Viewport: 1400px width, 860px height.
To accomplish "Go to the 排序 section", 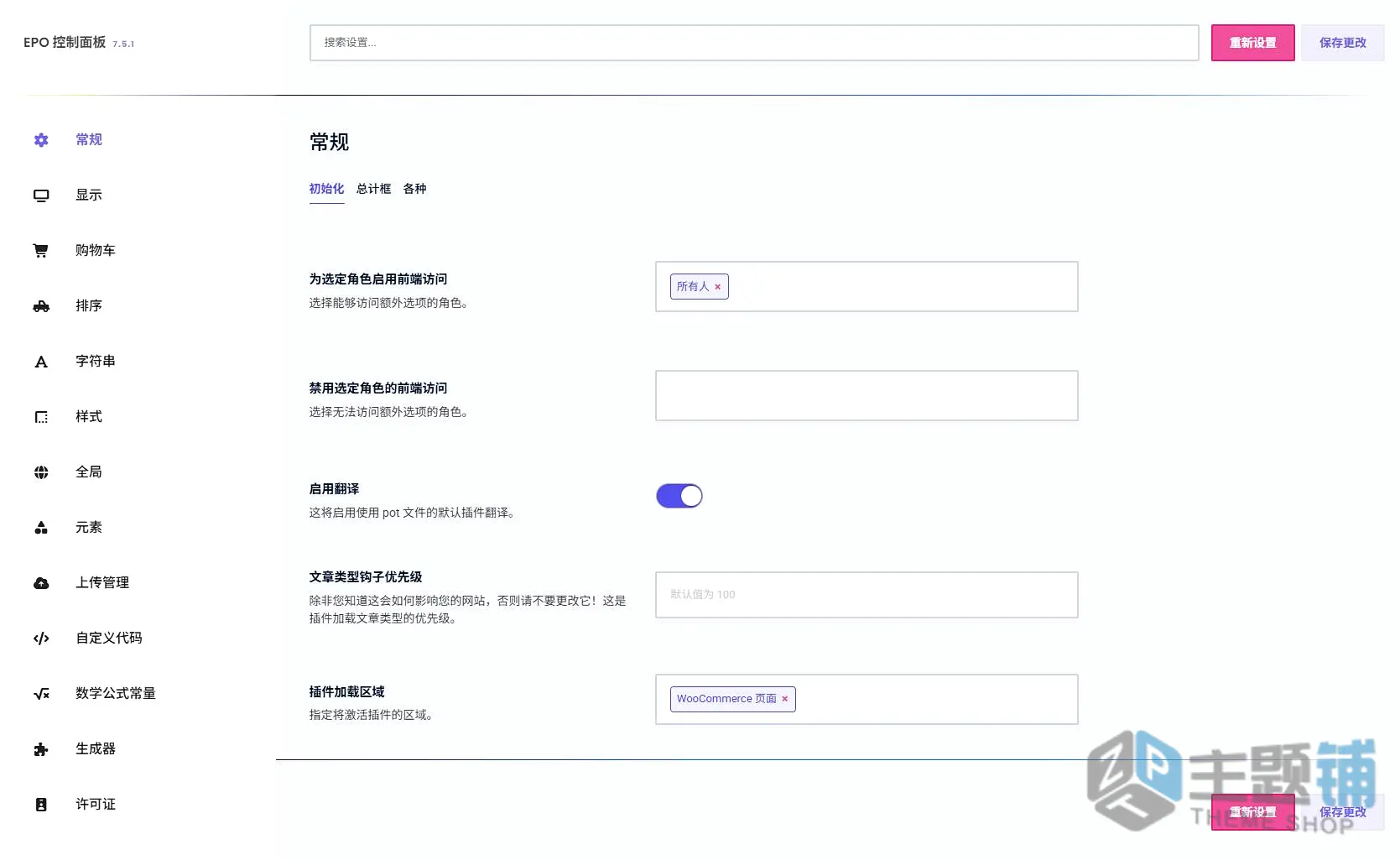I will tap(89, 306).
